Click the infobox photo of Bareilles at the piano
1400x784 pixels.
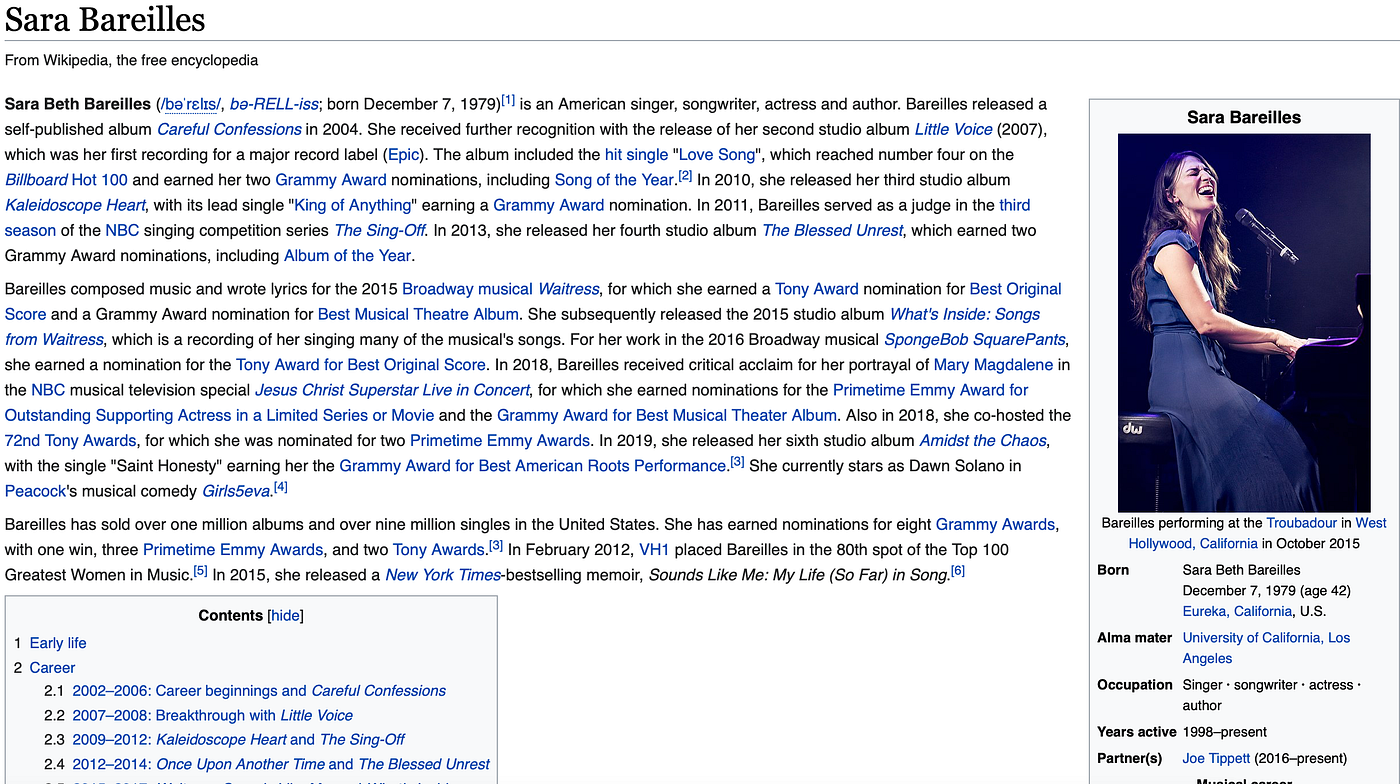pos(1244,323)
